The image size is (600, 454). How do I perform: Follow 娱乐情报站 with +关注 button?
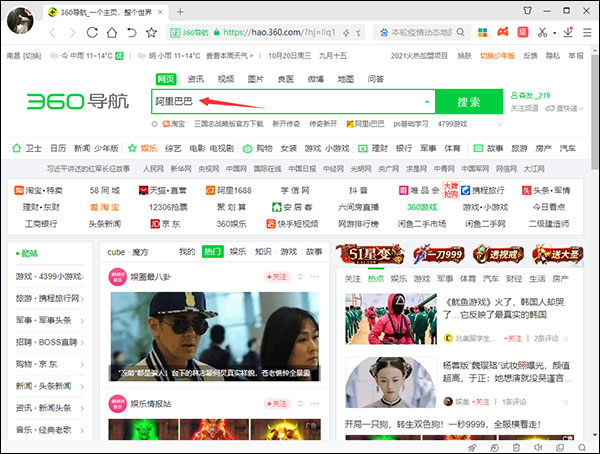pyautogui.click(x=277, y=403)
